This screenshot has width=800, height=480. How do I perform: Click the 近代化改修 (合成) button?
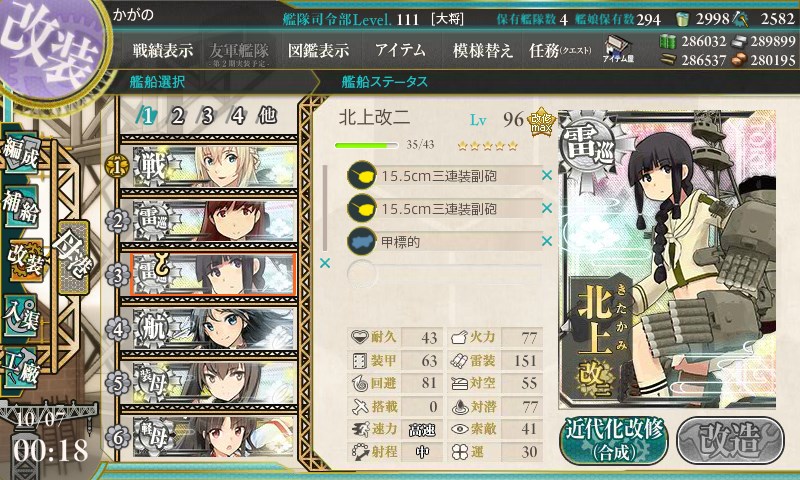614,440
